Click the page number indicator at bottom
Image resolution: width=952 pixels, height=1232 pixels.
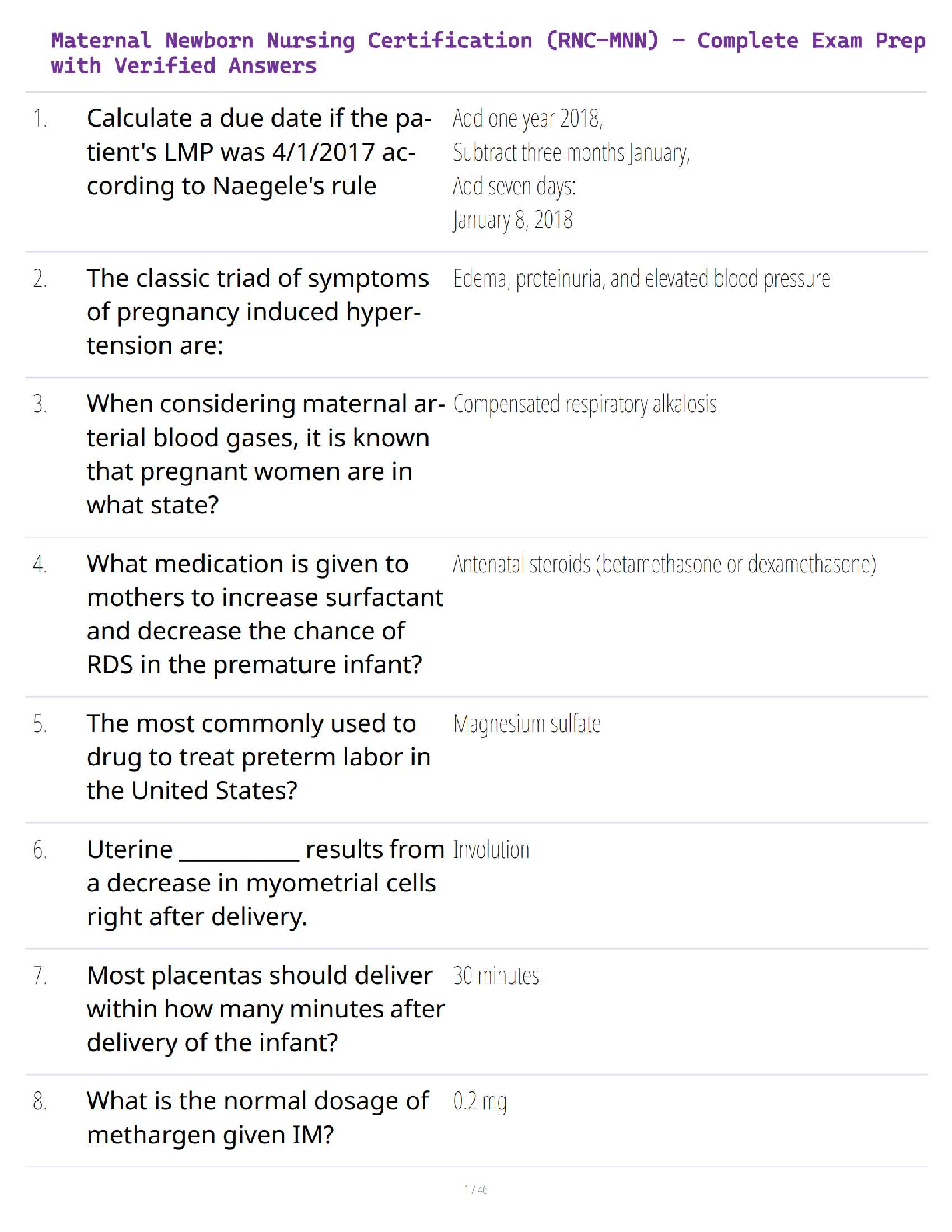coord(475,1190)
